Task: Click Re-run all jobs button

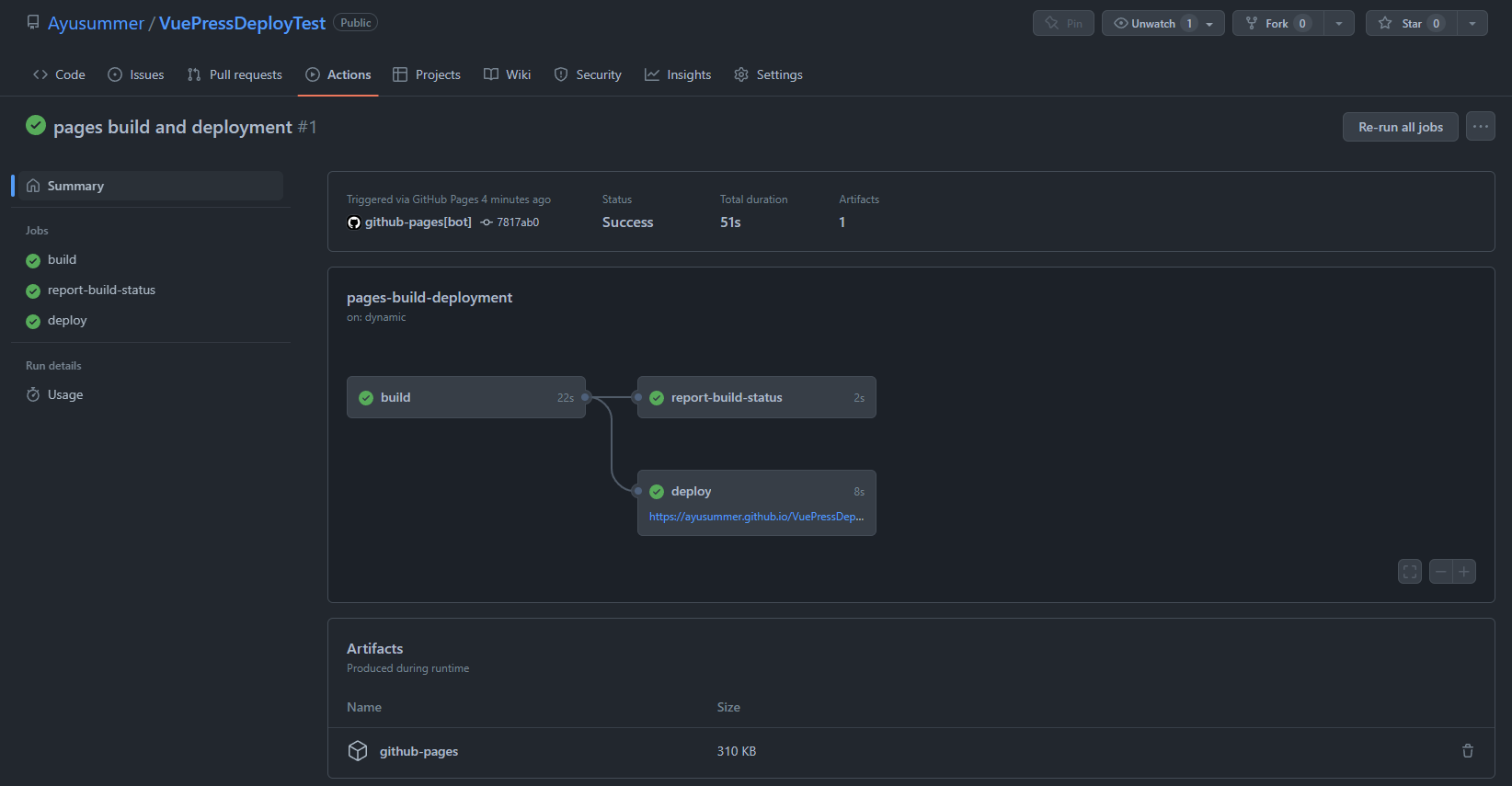Action: 1401,127
